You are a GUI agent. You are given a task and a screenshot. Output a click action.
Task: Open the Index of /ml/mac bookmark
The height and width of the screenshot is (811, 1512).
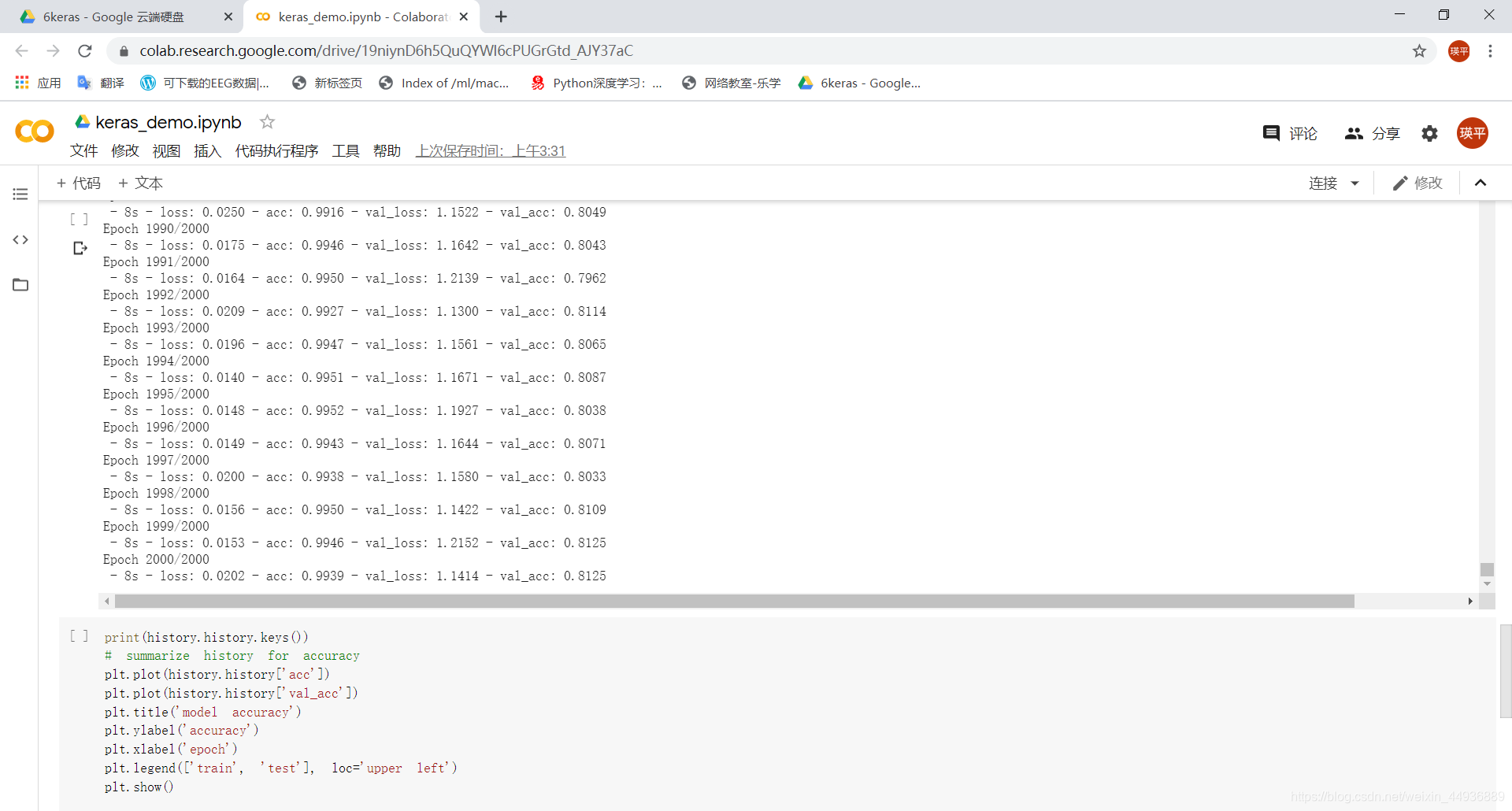point(444,83)
